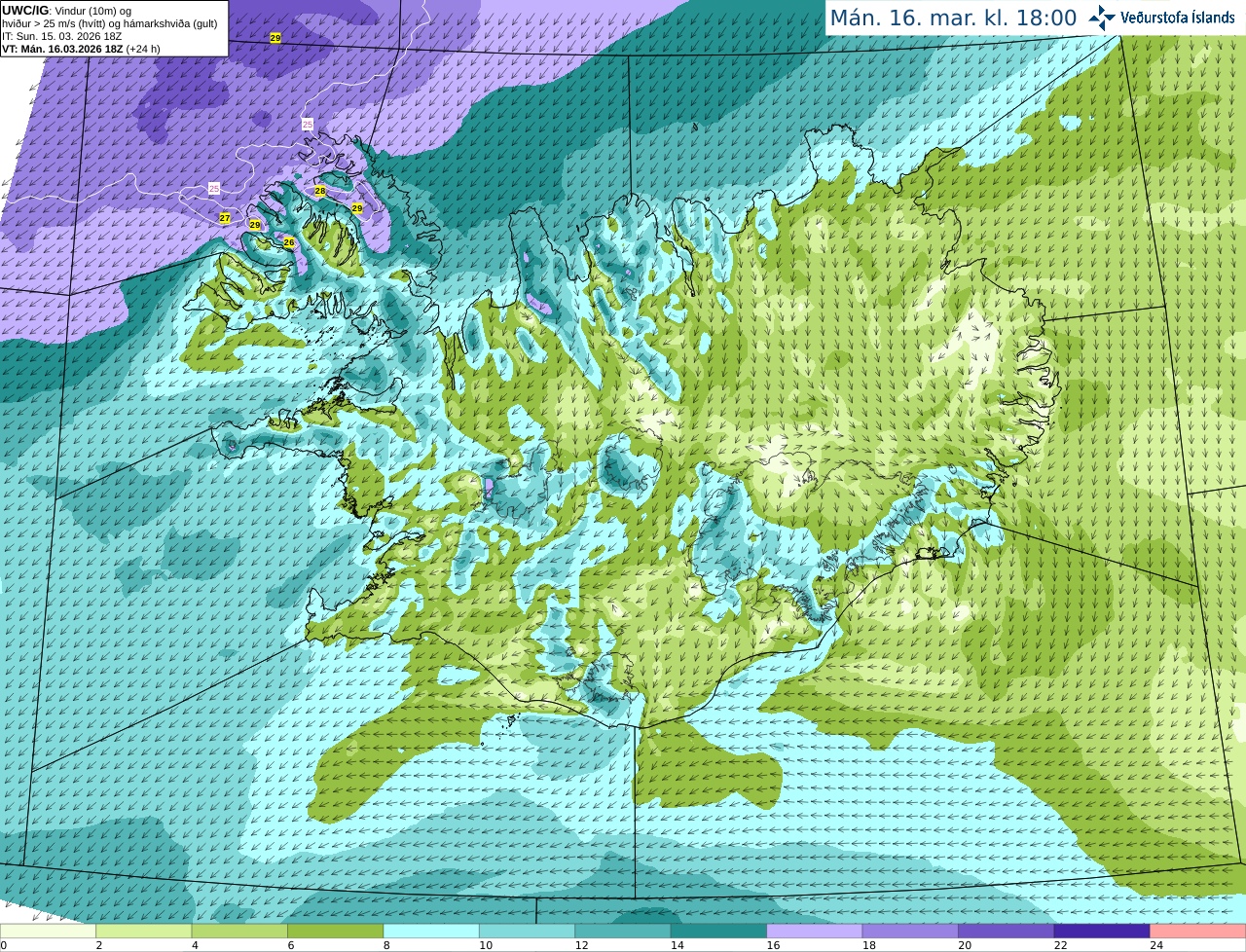Screen dimensions: 1246x952
Task: Click the yellow gust marker labeled 26
Action: 289,242
